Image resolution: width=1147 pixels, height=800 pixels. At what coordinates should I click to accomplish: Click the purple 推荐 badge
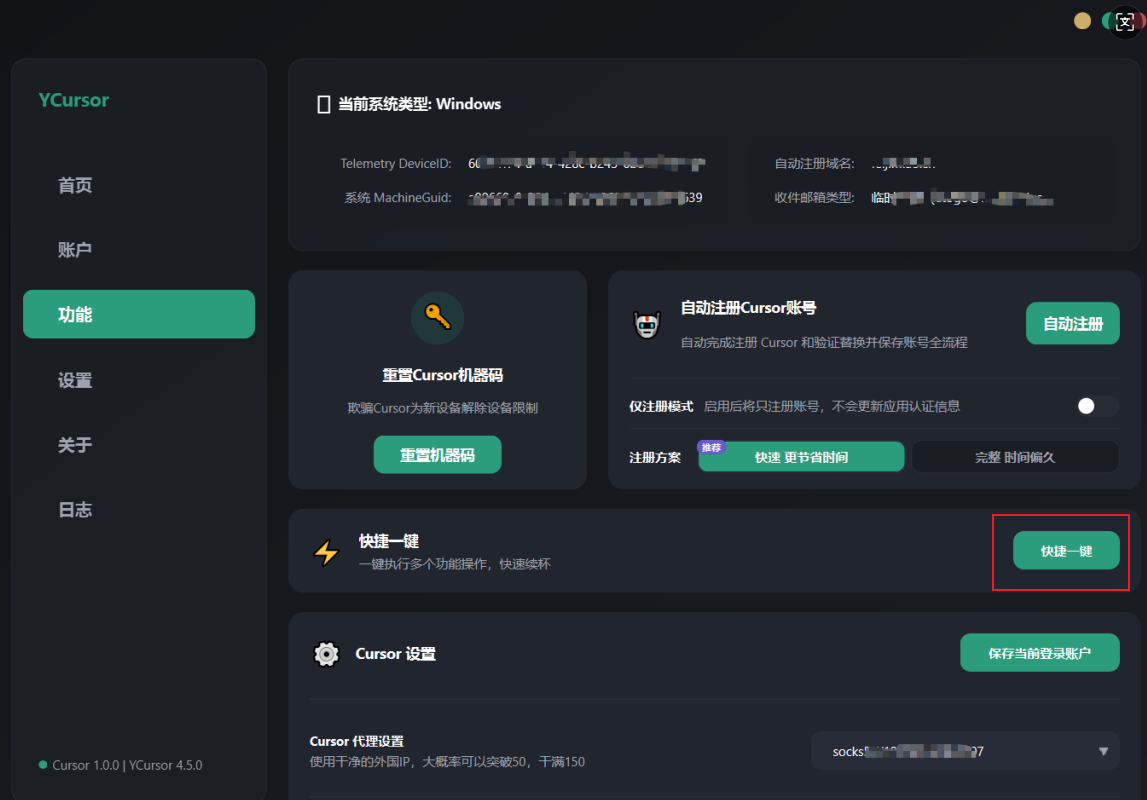click(711, 448)
